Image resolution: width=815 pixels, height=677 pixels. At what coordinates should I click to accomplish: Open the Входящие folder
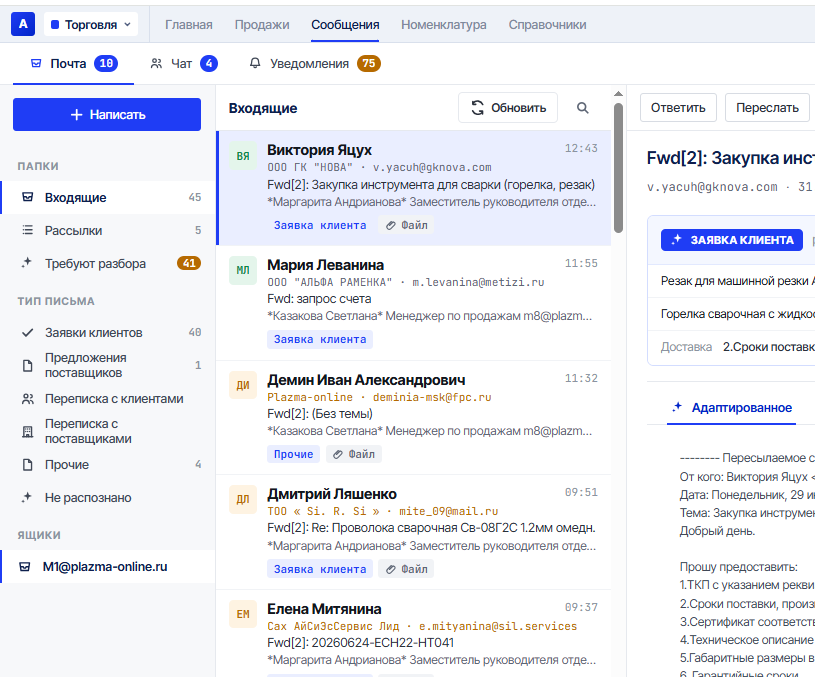[108, 198]
